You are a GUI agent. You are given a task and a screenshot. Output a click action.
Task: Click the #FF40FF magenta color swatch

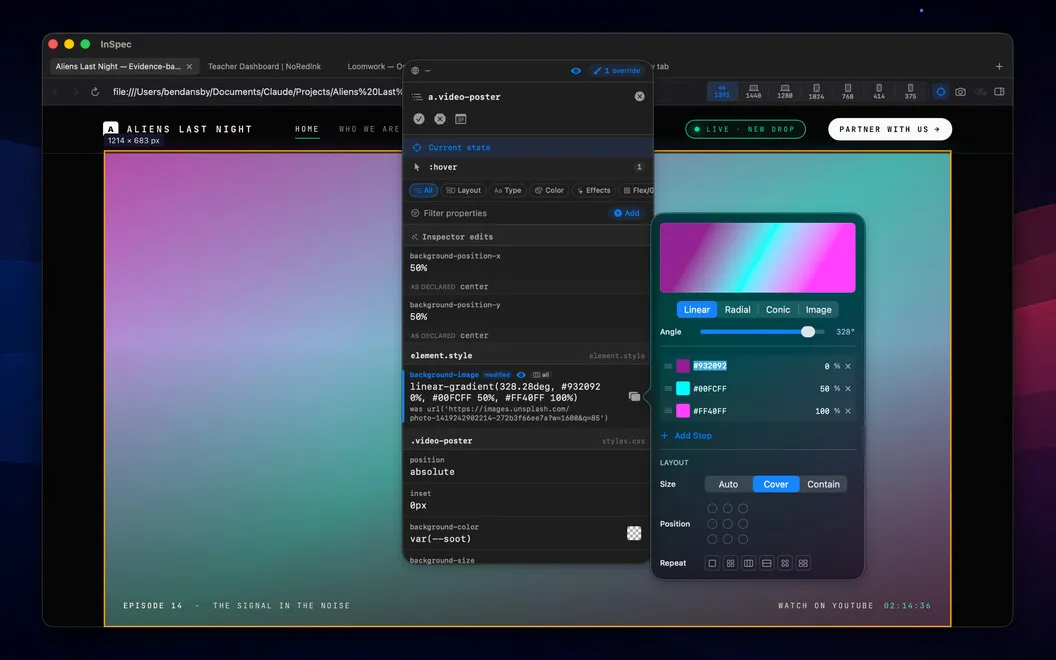tap(683, 411)
